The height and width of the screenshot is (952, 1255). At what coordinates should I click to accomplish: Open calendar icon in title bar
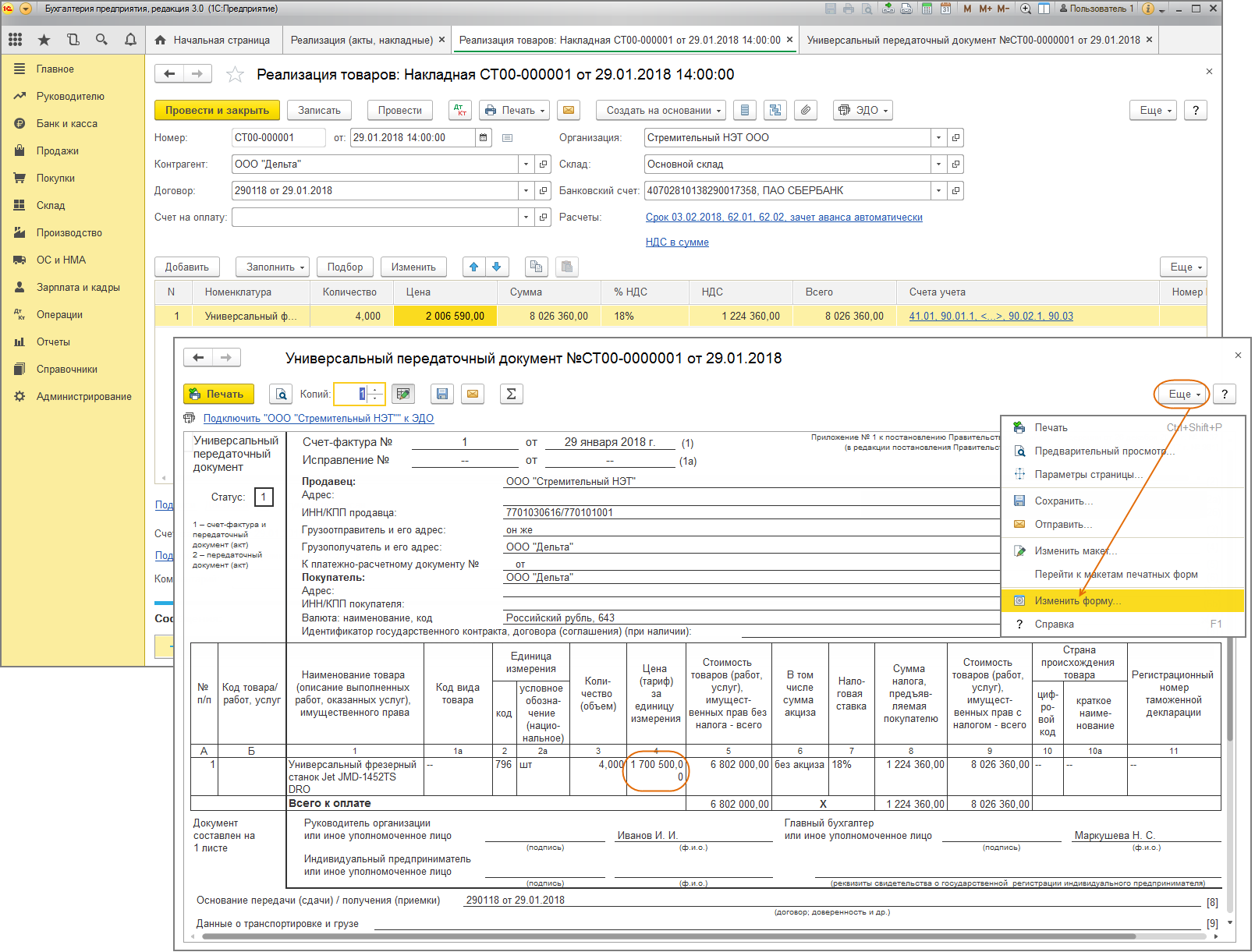945,9
